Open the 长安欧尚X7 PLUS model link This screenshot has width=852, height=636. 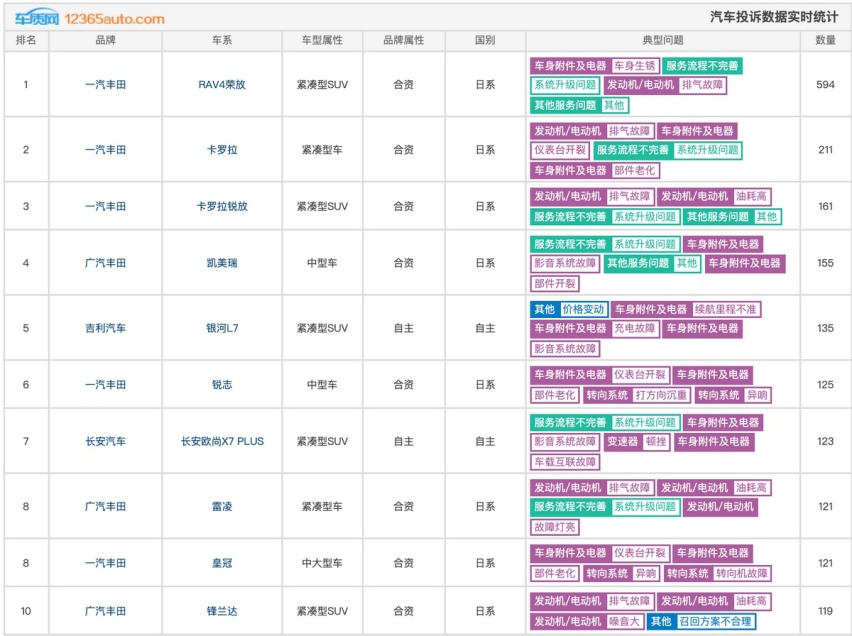[x=221, y=441]
